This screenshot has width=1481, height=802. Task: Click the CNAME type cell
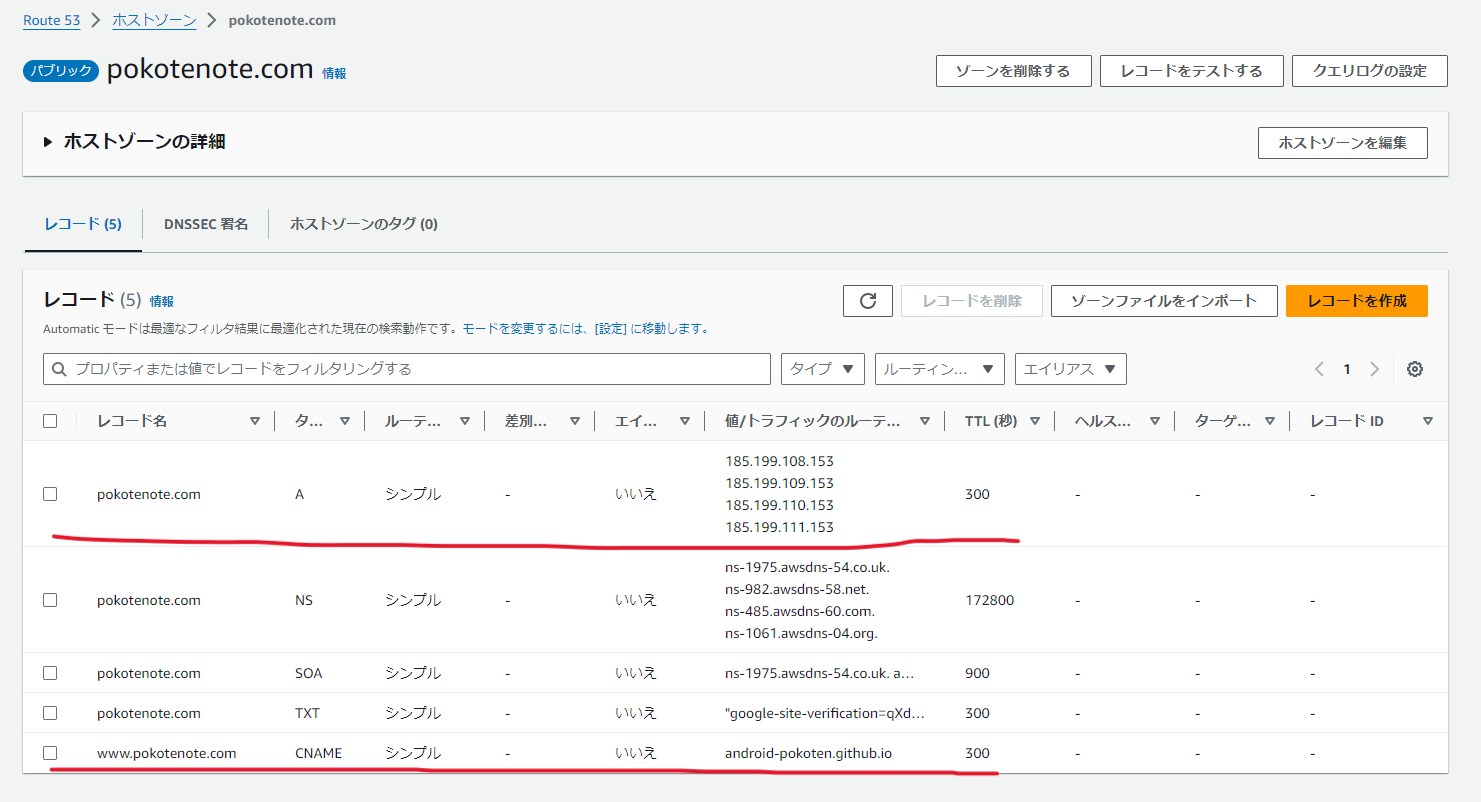coord(319,753)
